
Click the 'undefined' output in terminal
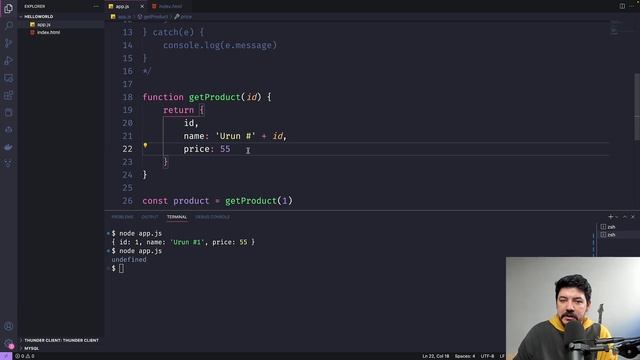click(x=129, y=260)
